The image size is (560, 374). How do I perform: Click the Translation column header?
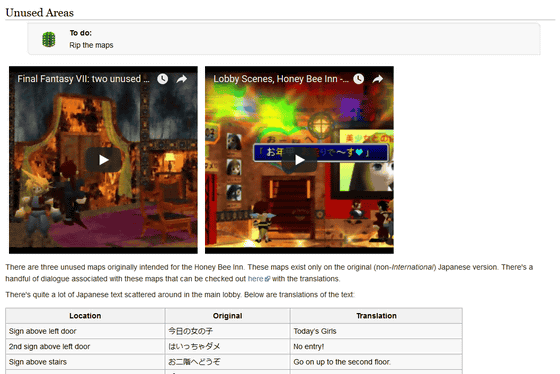tap(376, 316)
